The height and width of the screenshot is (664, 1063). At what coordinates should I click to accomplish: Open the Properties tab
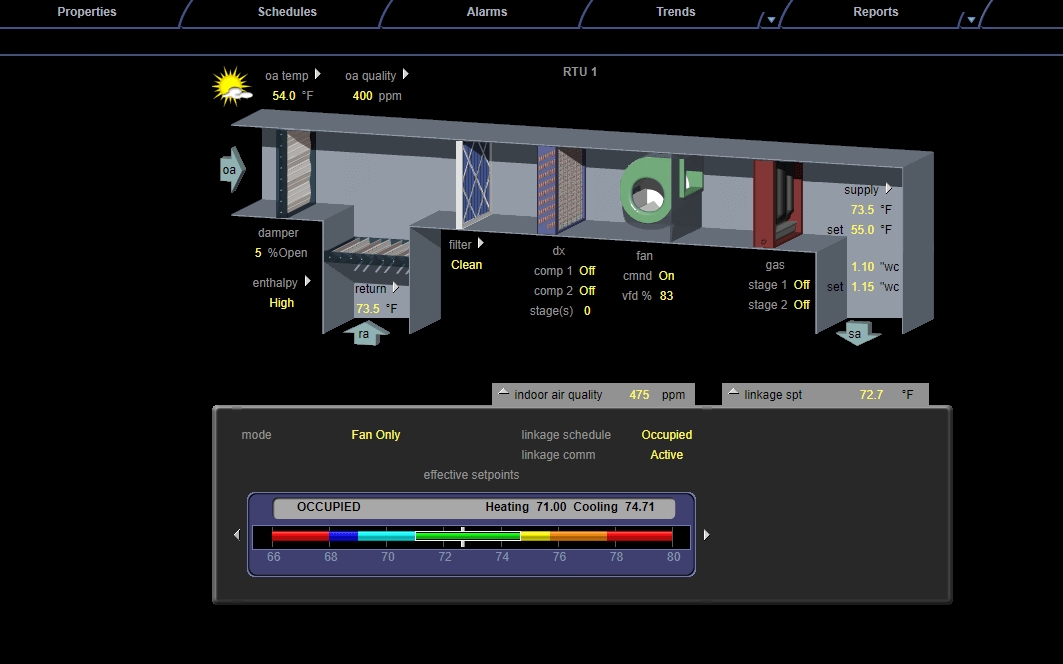tap(87, 12)
